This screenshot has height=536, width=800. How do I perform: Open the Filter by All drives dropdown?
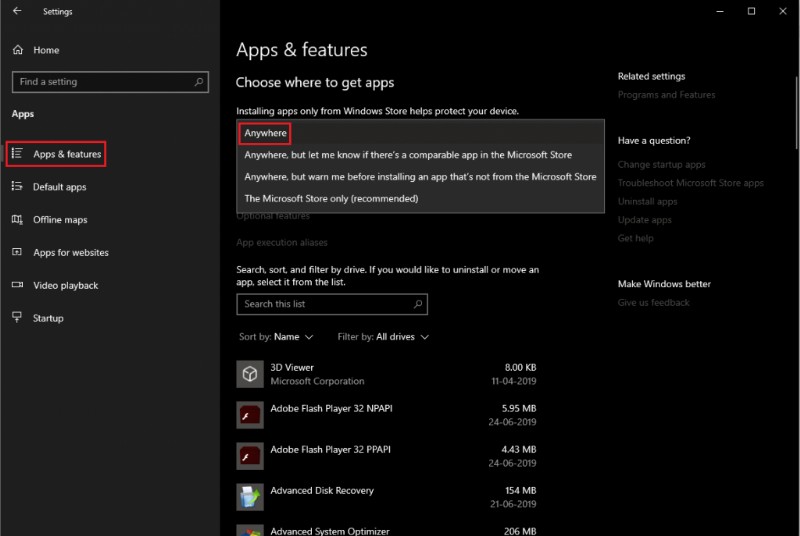click(x=383, y=337)
